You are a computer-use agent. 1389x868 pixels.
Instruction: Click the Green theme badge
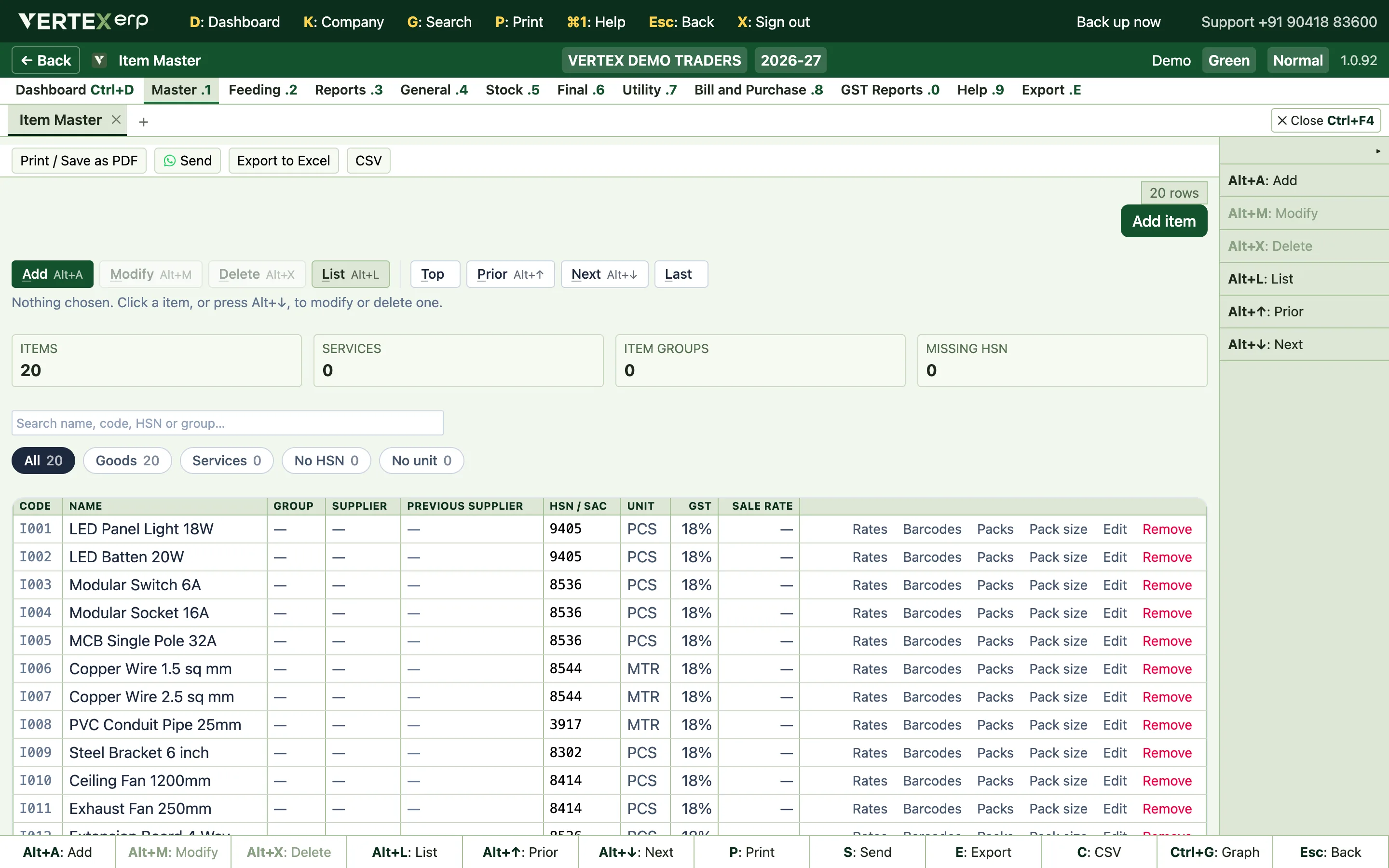(x=1229, y=60)
